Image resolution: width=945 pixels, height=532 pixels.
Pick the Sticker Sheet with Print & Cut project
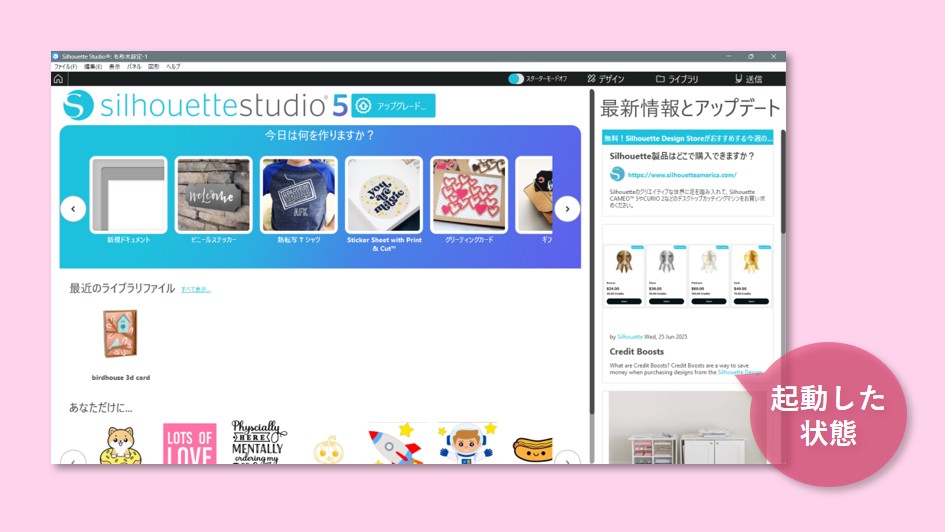click(384, 195)
